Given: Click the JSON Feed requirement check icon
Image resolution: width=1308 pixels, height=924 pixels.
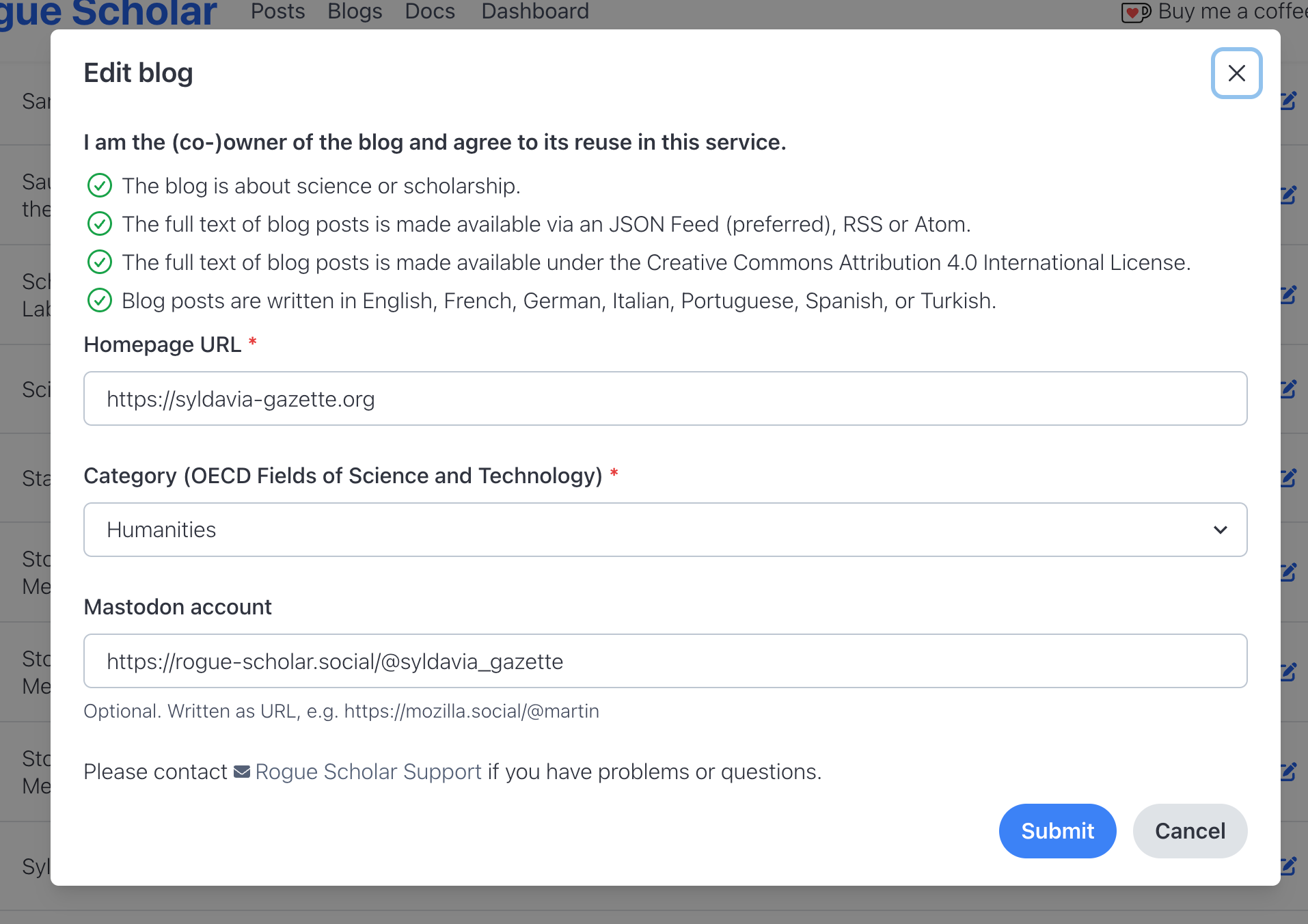Looking at the screenshot, I should point(100,223).
